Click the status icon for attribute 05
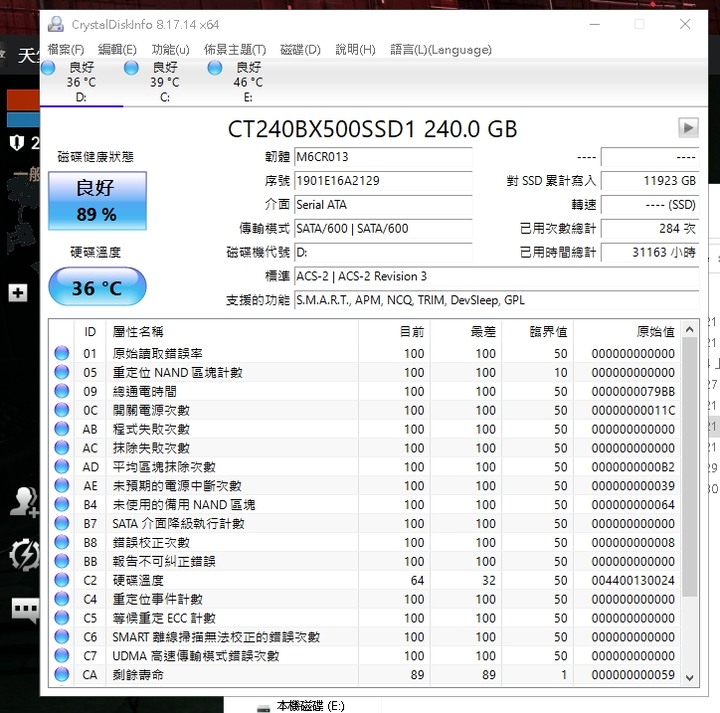720x713 pixels. (62, 372)
